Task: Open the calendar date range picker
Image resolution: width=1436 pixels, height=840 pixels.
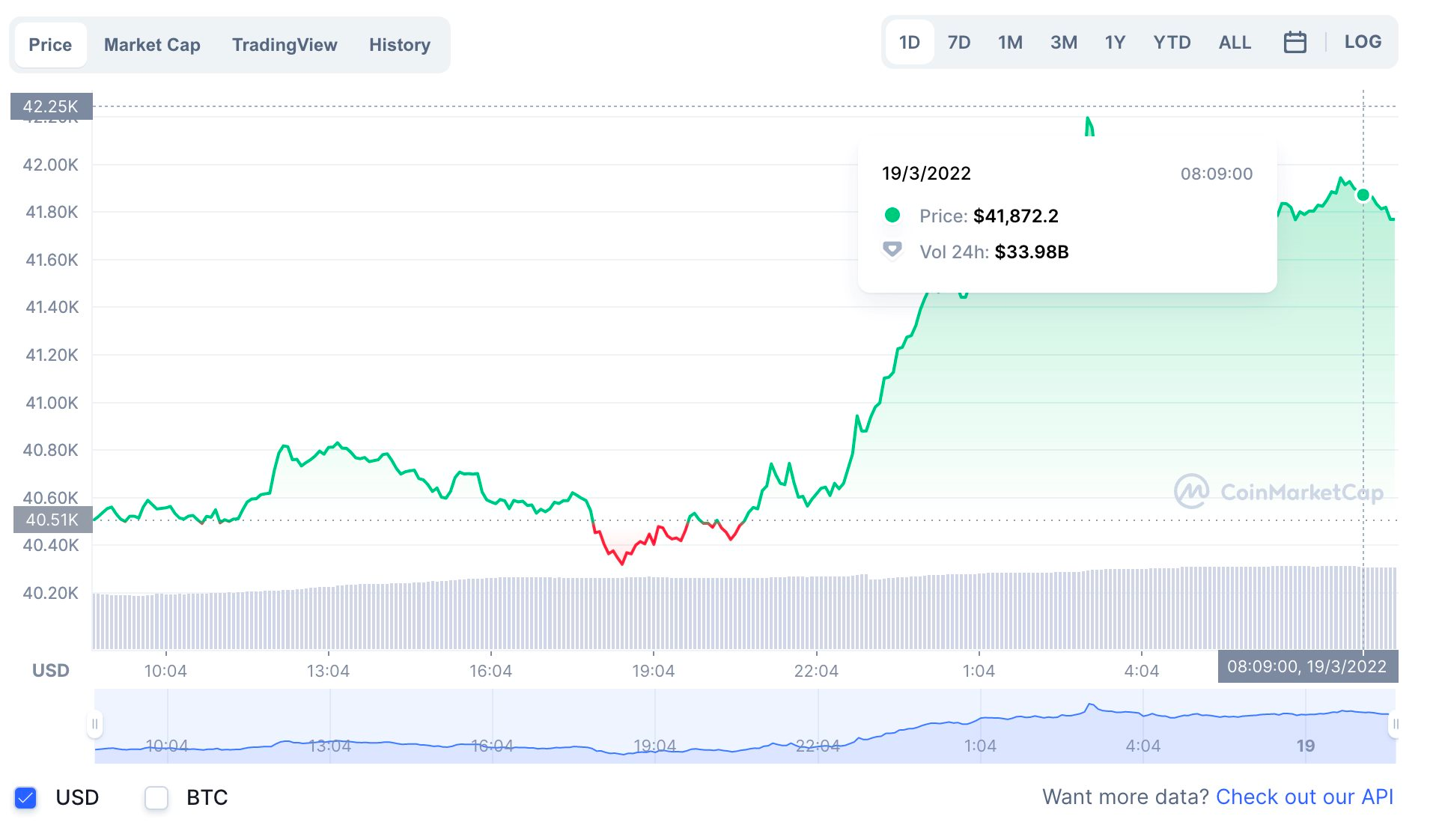Action: pyautogui.click(x=1294, y=43)
